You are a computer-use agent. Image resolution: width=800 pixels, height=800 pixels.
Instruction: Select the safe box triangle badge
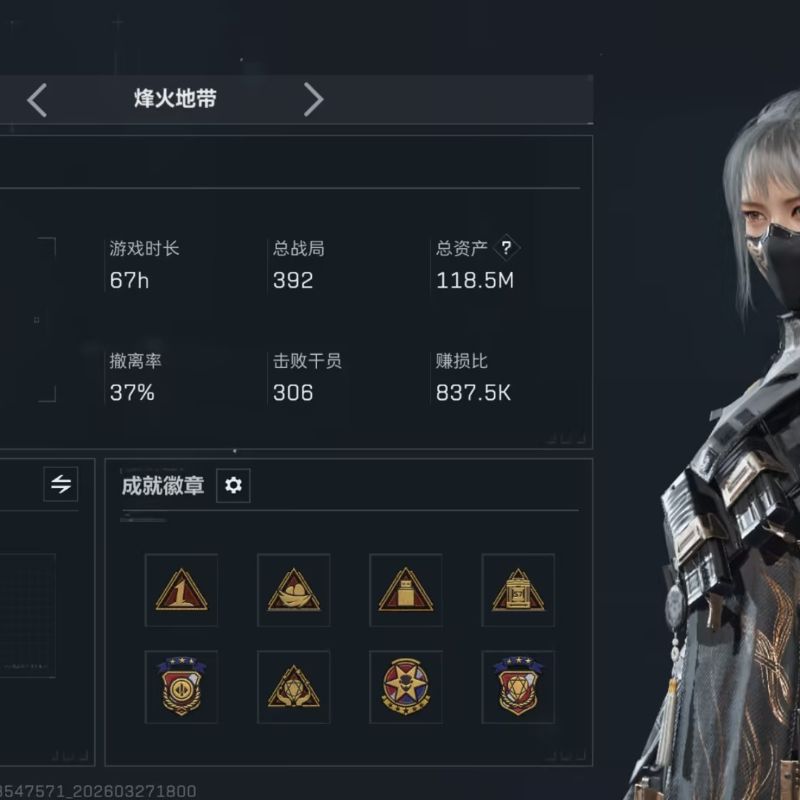pyautogui.click(x=518, y=590)
